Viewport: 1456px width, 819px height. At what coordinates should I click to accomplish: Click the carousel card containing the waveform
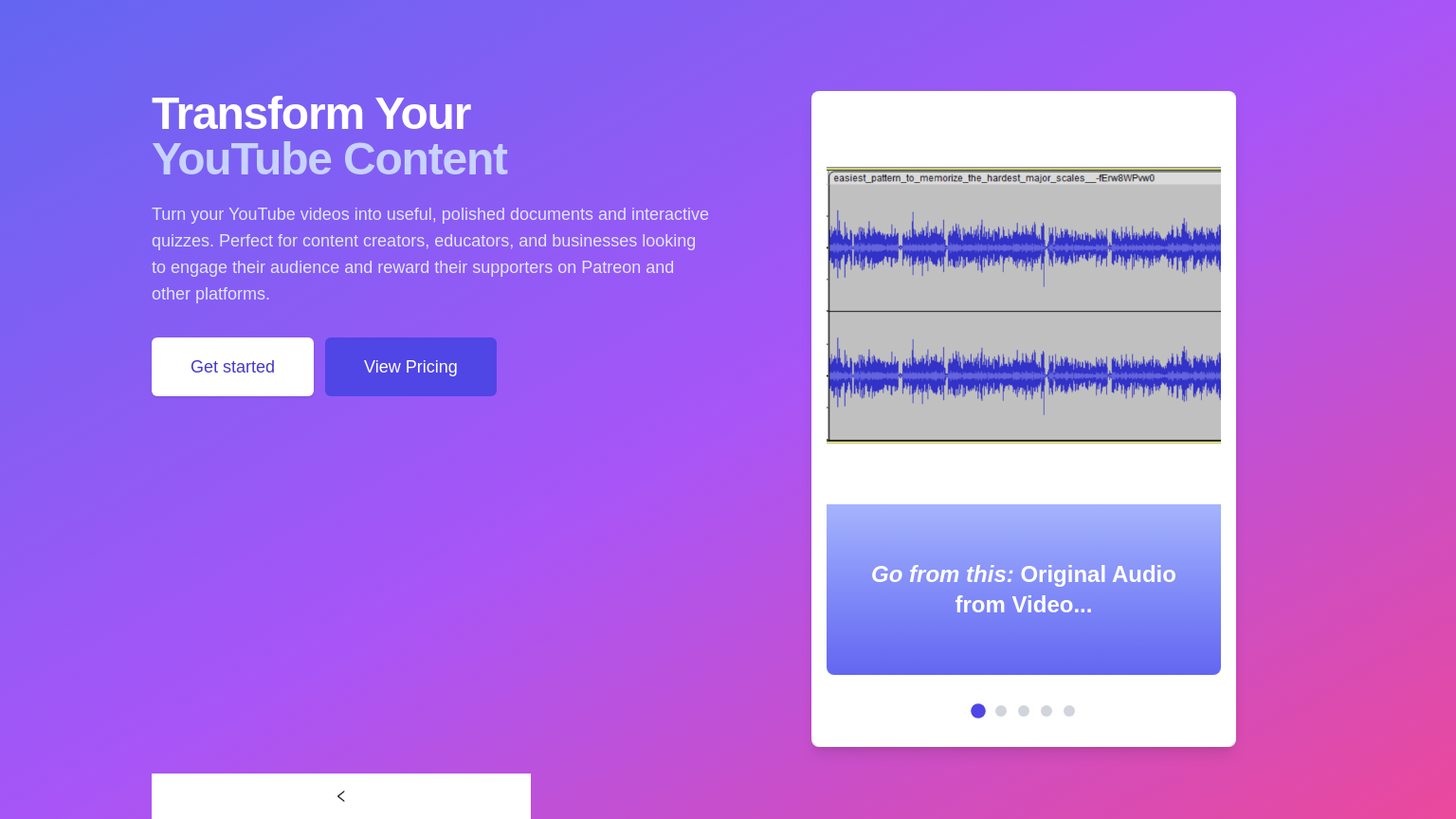(x=1024, y=417)
